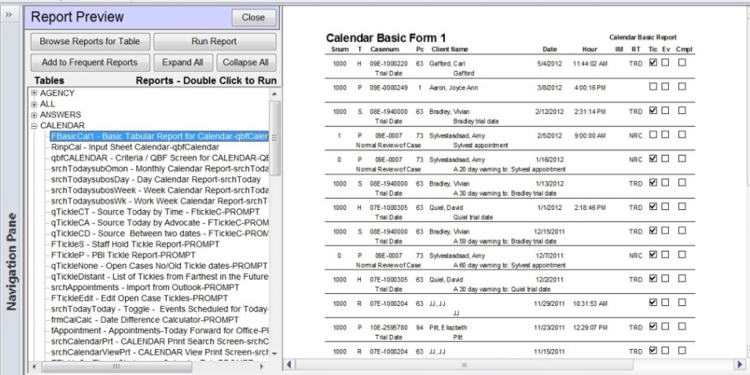Select srchTodaysubosWeek Week Calendar Report
The image size is (750, 375).
159,190
